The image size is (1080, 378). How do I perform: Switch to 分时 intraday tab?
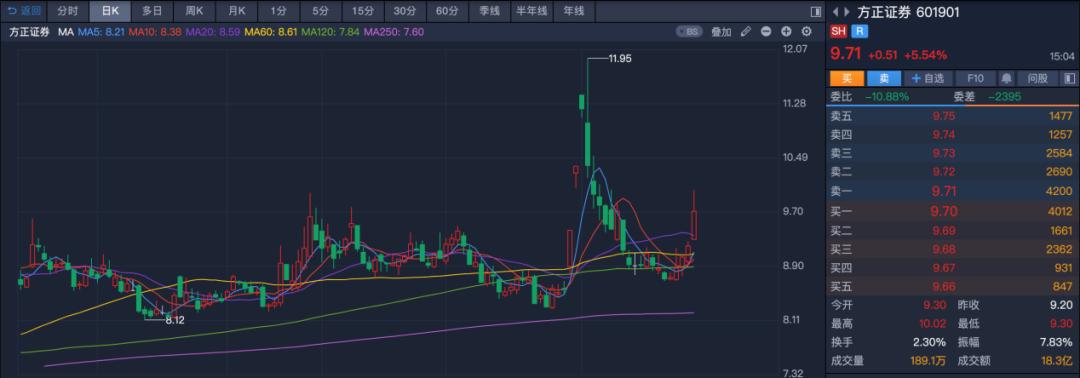click(x=68, y=11)
